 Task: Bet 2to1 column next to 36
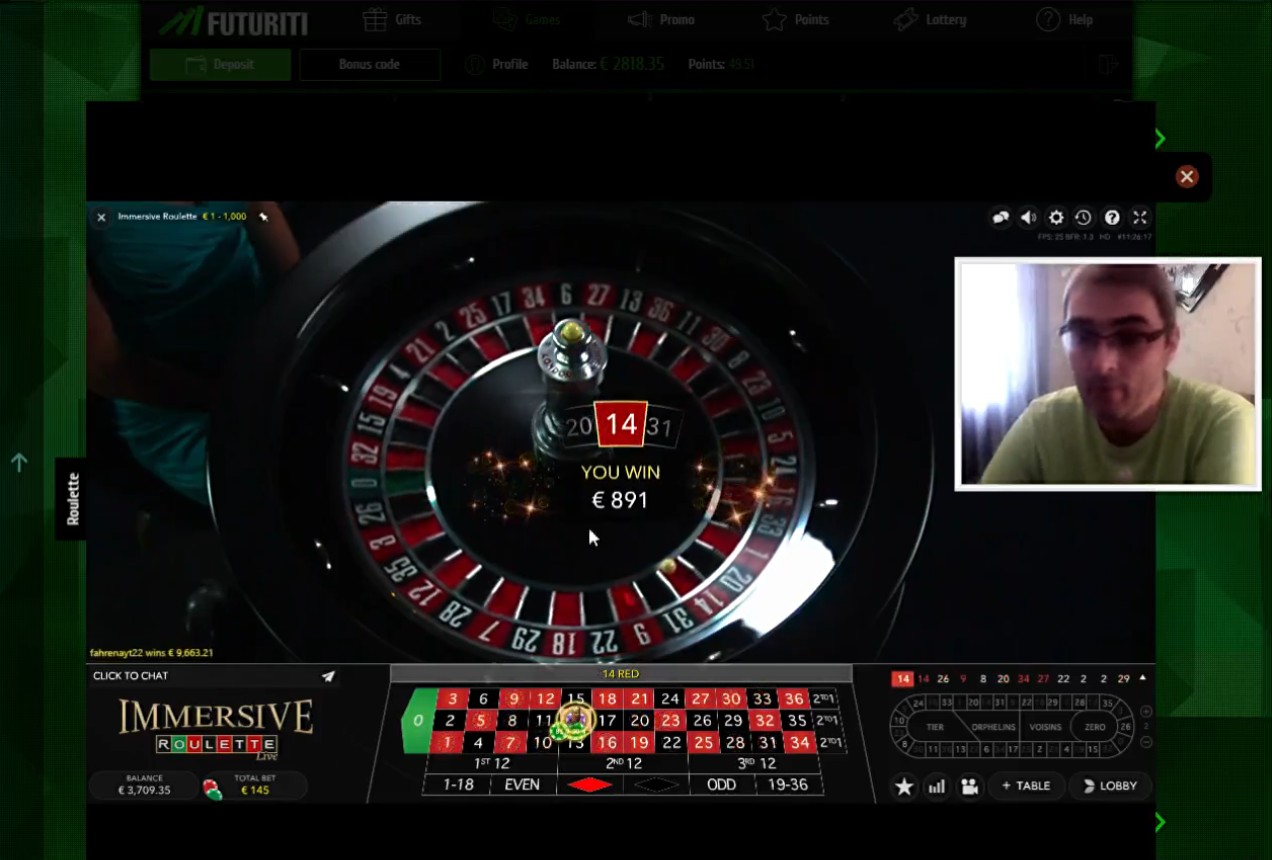tap(824, 699)
